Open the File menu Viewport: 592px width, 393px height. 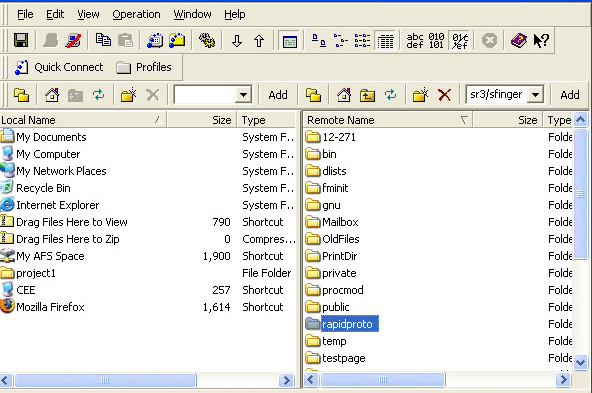pos(25,14)
